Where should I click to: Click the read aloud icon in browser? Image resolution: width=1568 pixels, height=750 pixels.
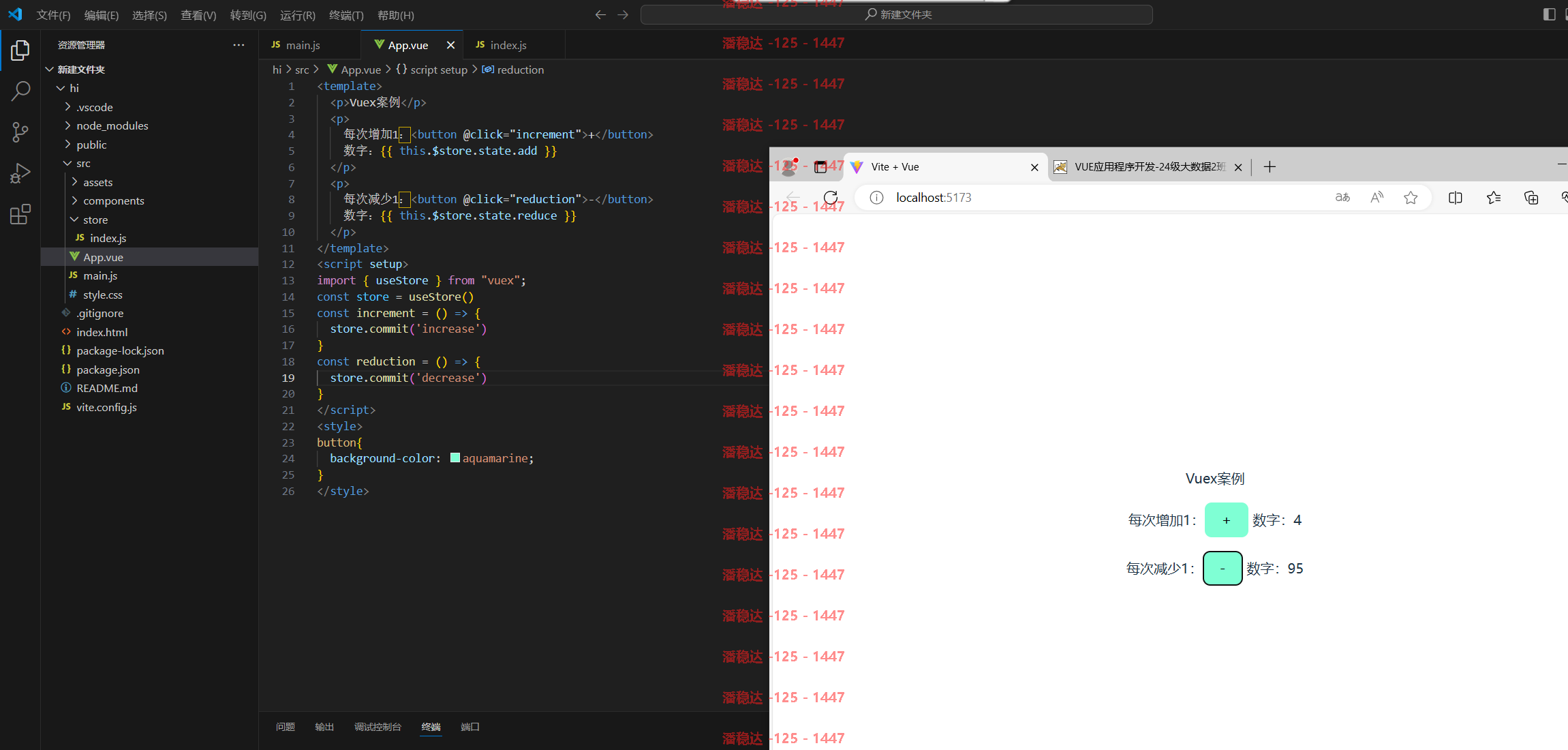click(x=1377, y=198)
